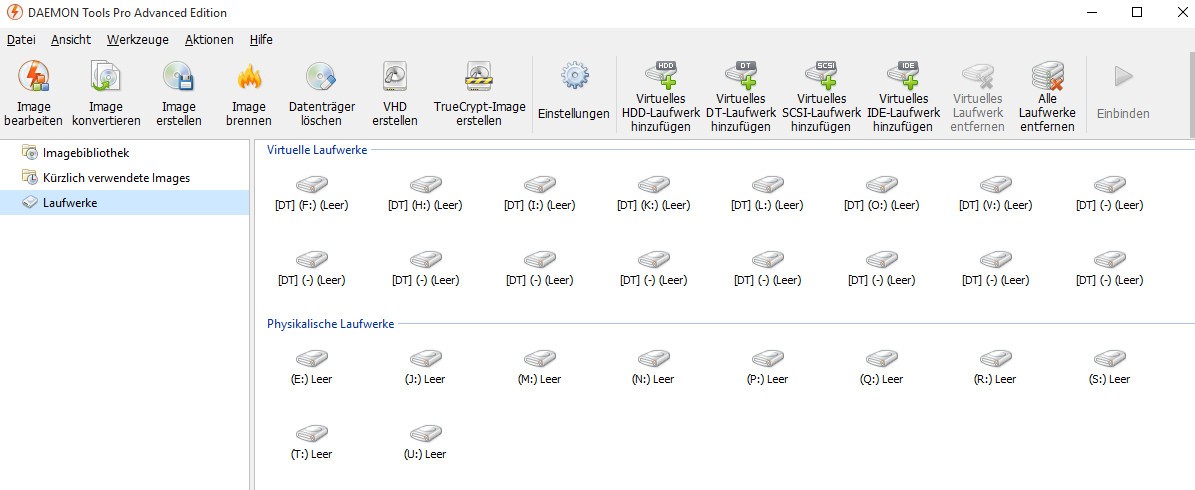
Task: Select Imagebibliothek in the sidebar
Action: point(86,153)
